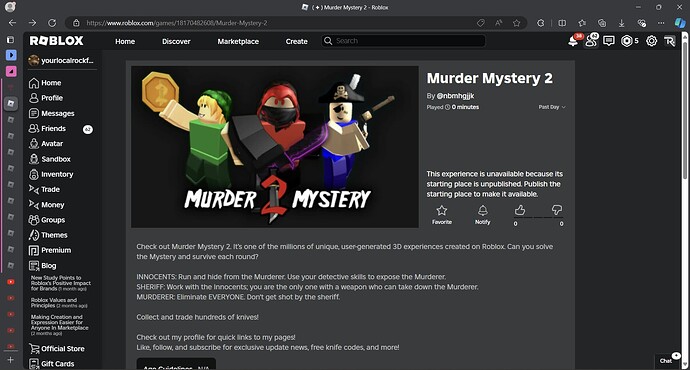Screen dimensions: 690x370
Task: Open the browser profile avatar
Action: pos(10,7)
